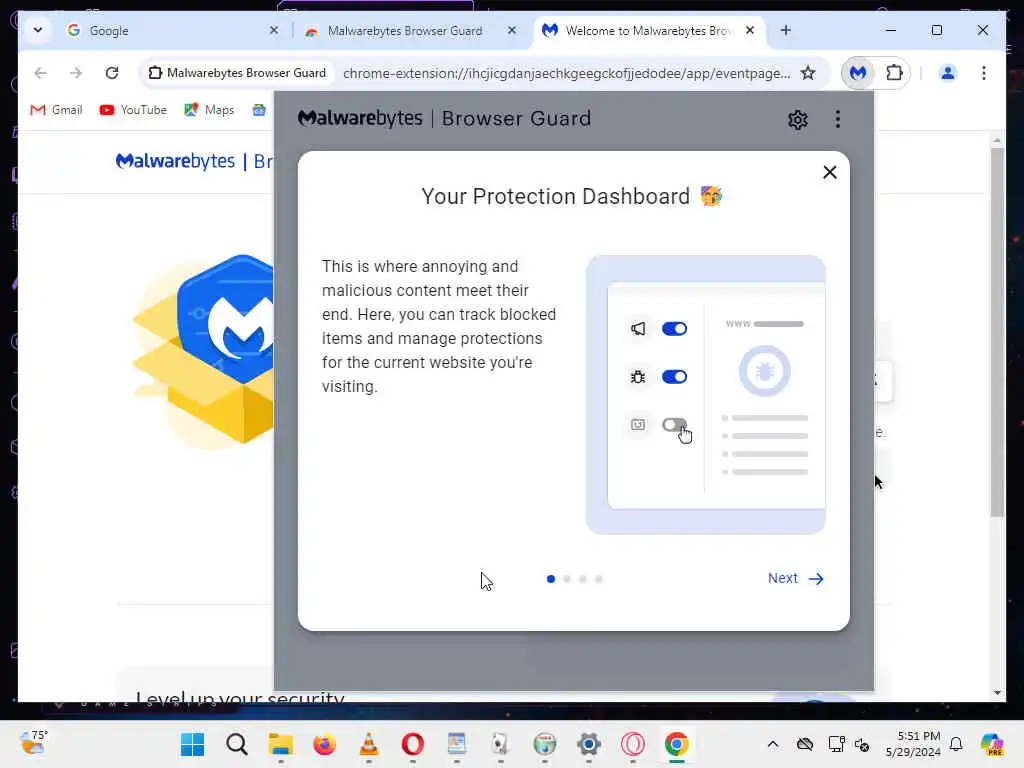1024x768 pixels.
Task: Open the notifications bell
Action: 956,744
